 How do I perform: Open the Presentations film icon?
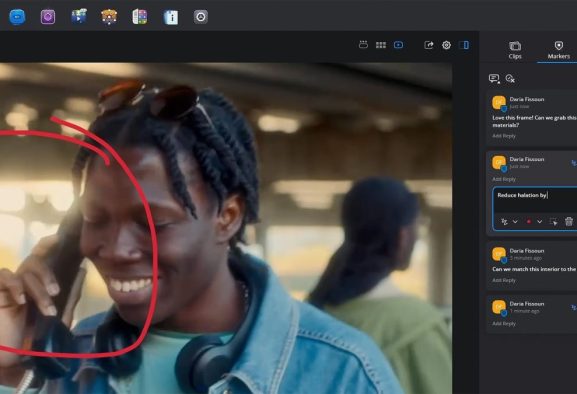tap(79, 17)
